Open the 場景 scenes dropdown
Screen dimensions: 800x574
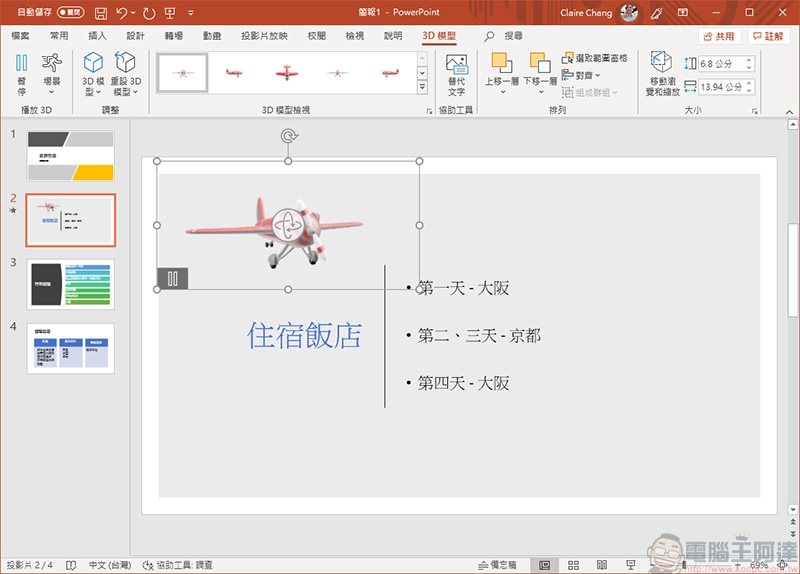[52, 74]
